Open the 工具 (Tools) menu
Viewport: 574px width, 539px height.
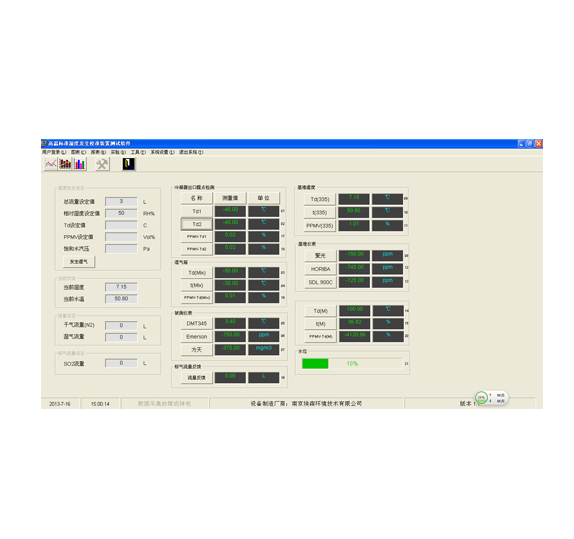click(x=138, y=152)
